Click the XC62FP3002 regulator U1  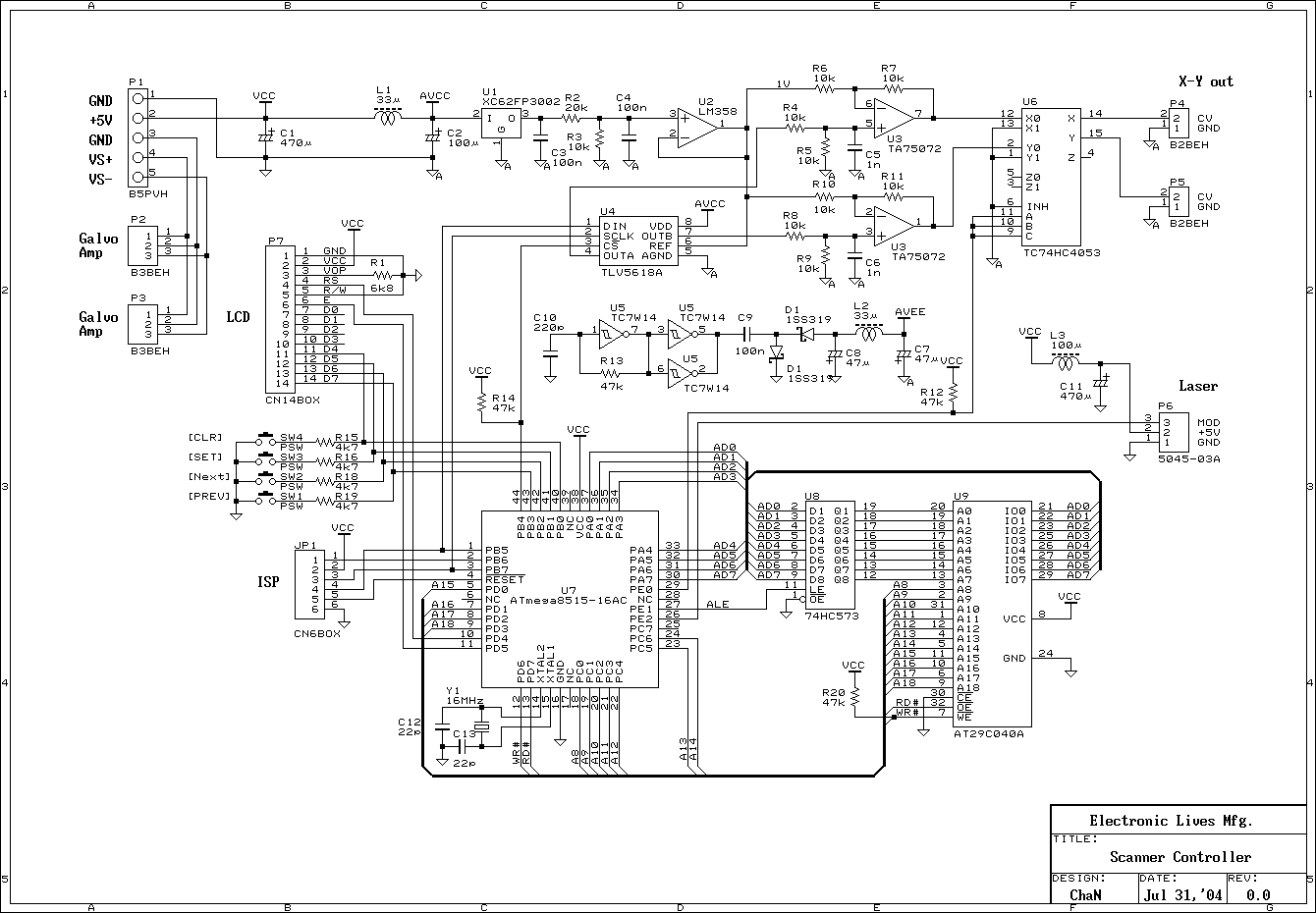click(502, 123)
